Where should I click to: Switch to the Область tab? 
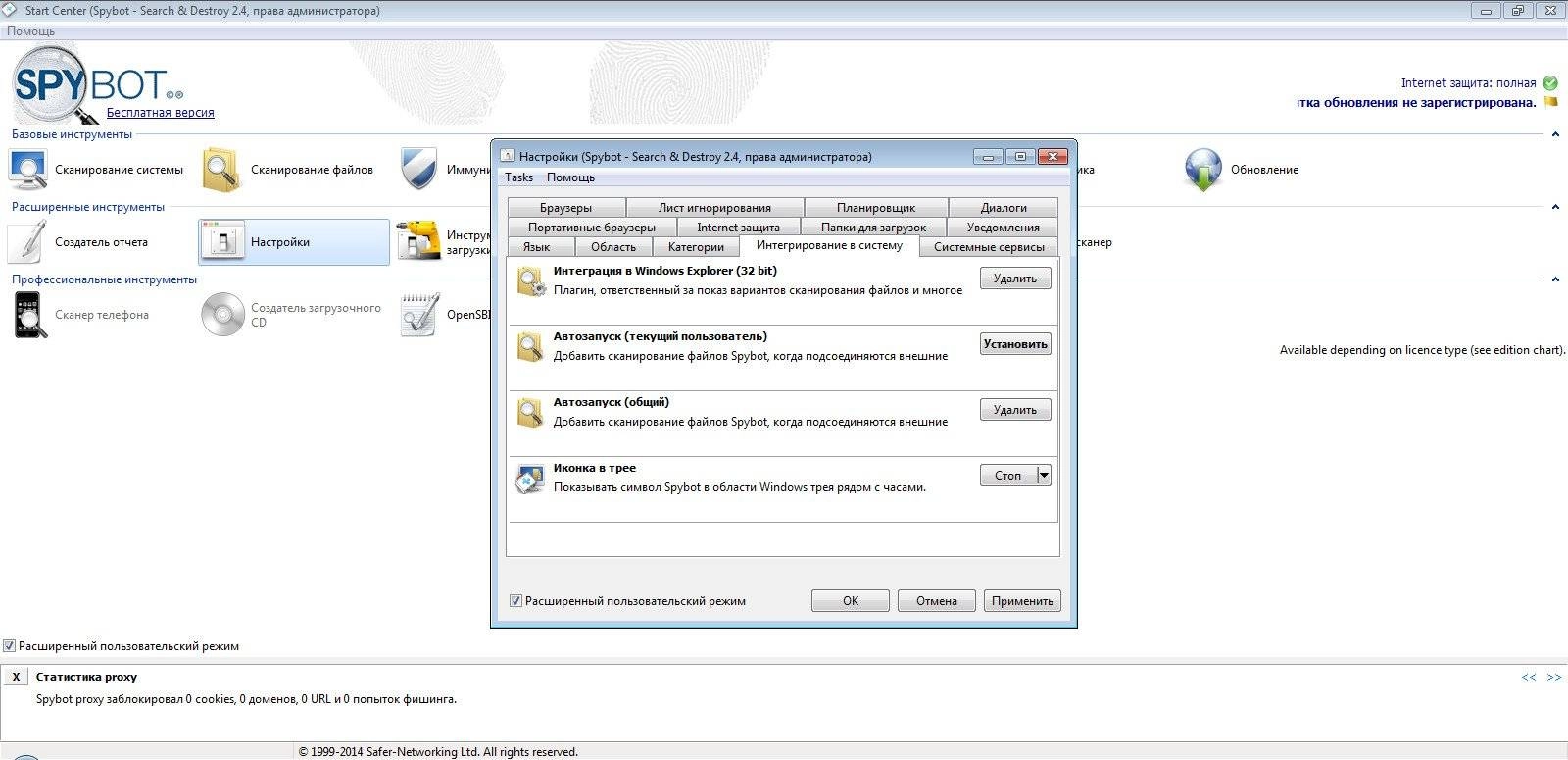point(613,247)
